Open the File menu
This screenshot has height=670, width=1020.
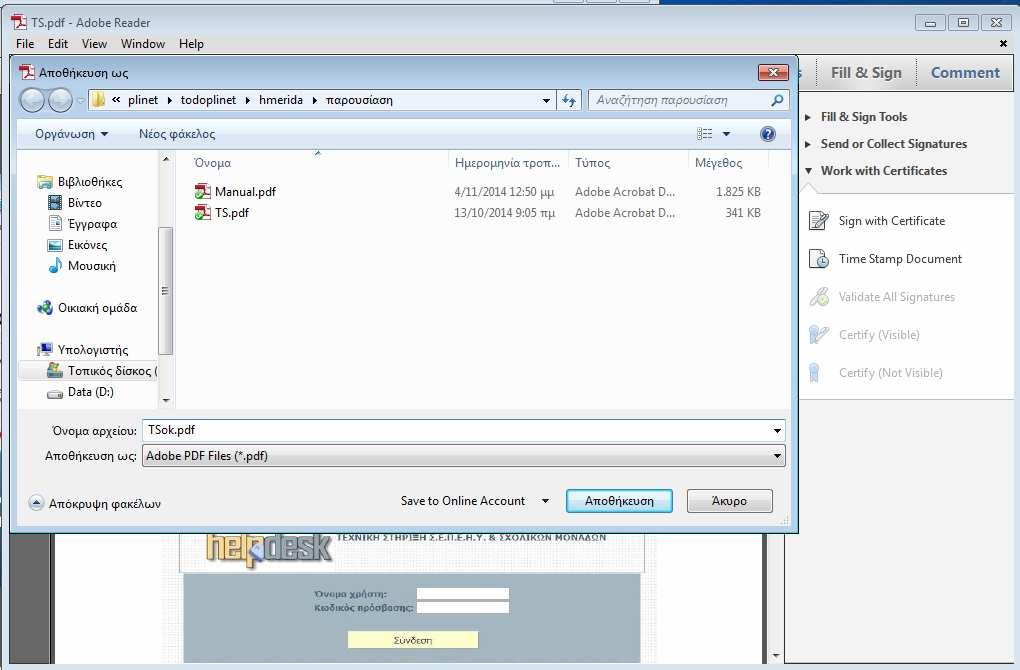pyautogui.click(x=25, y=44)
